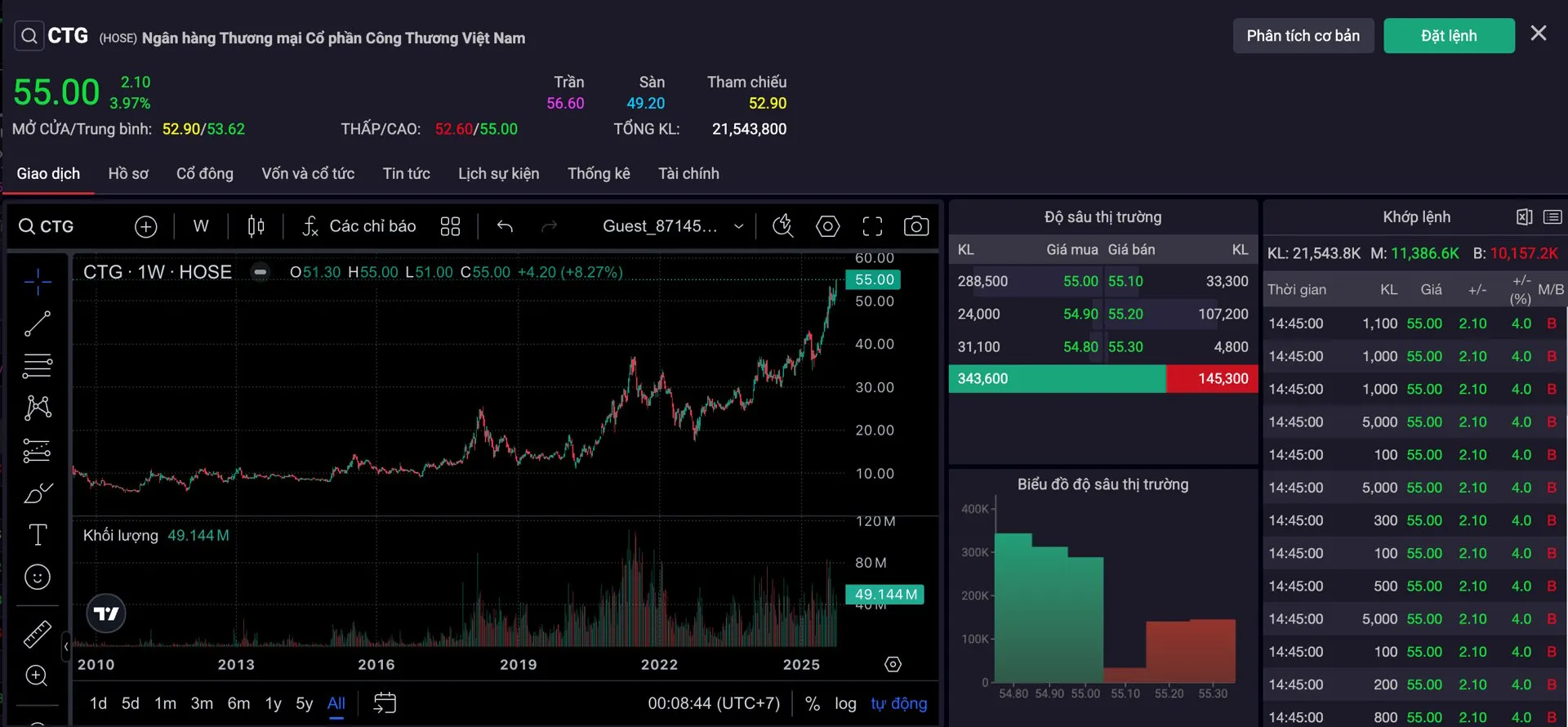Toggle tự động auto scale
1568x727 pixels.
899,703
